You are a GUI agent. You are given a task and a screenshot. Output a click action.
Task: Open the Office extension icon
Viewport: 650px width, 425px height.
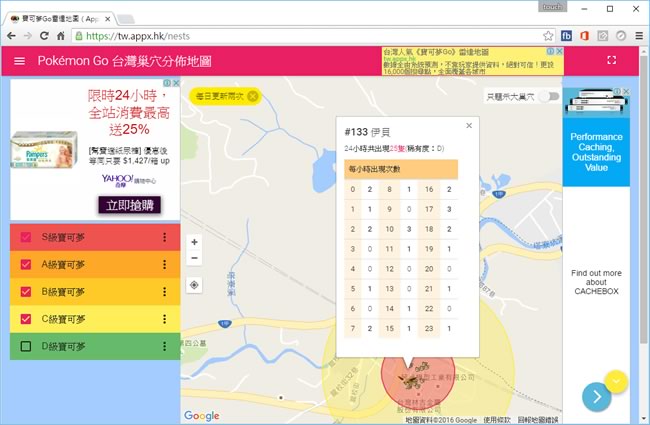(585, 36)
